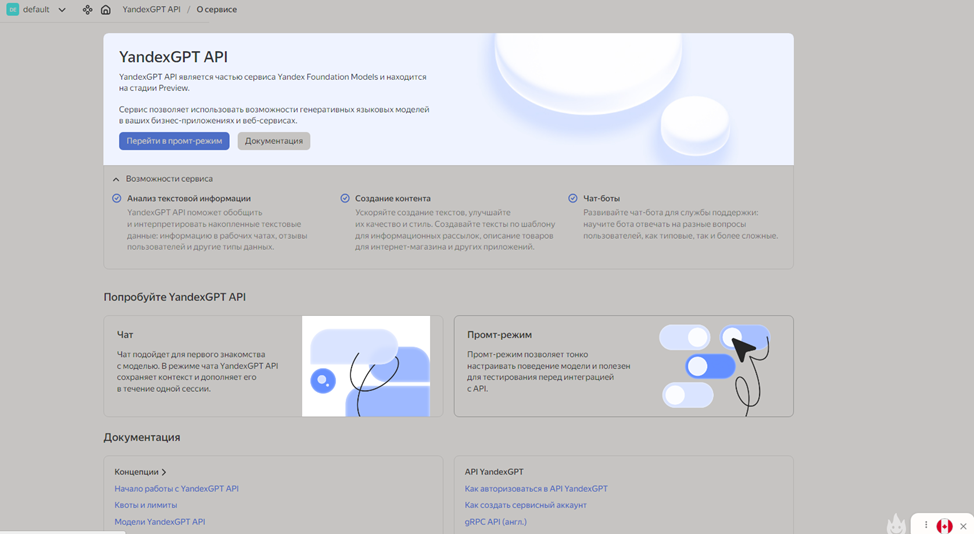Expand Концепции documentation arrow link
Viewport: 974px width, 534px height.
pos(140,472)
